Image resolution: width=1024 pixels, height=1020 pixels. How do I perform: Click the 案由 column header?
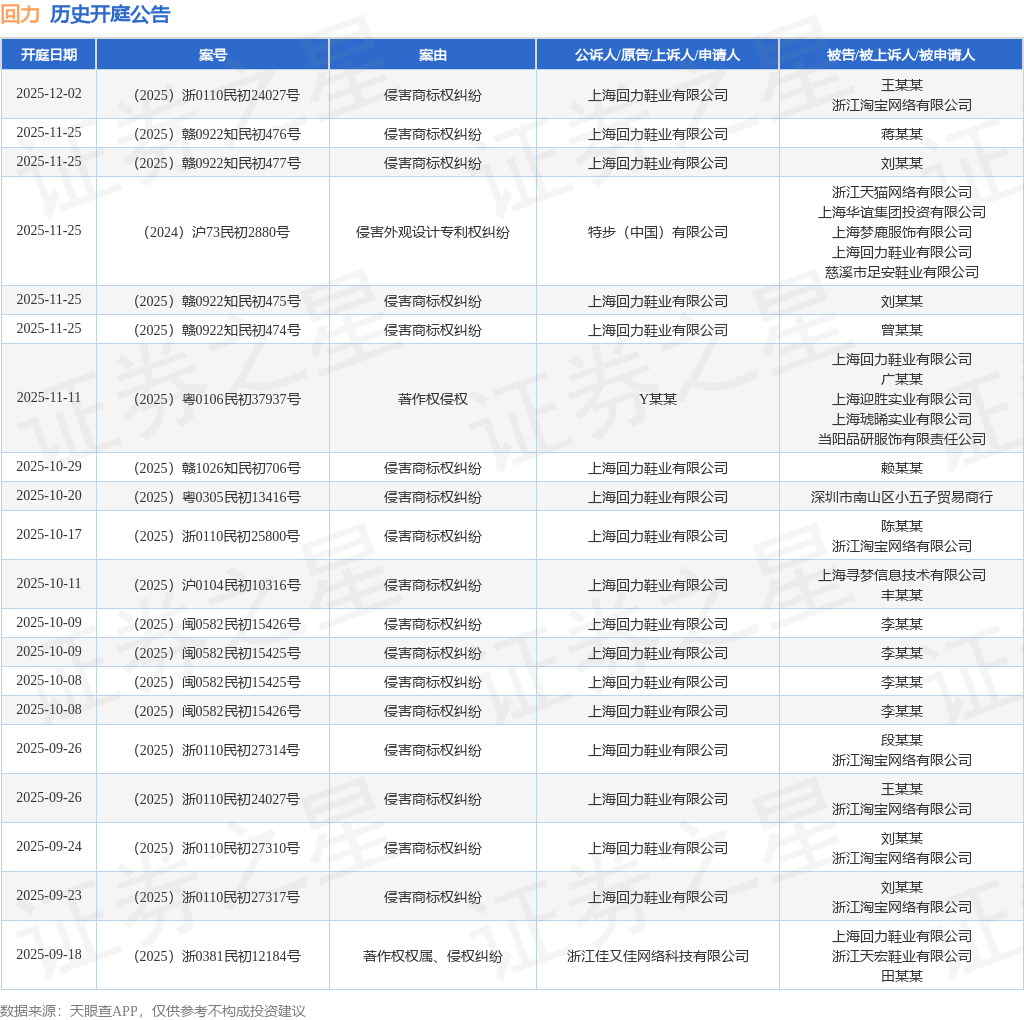click(432, 55)
